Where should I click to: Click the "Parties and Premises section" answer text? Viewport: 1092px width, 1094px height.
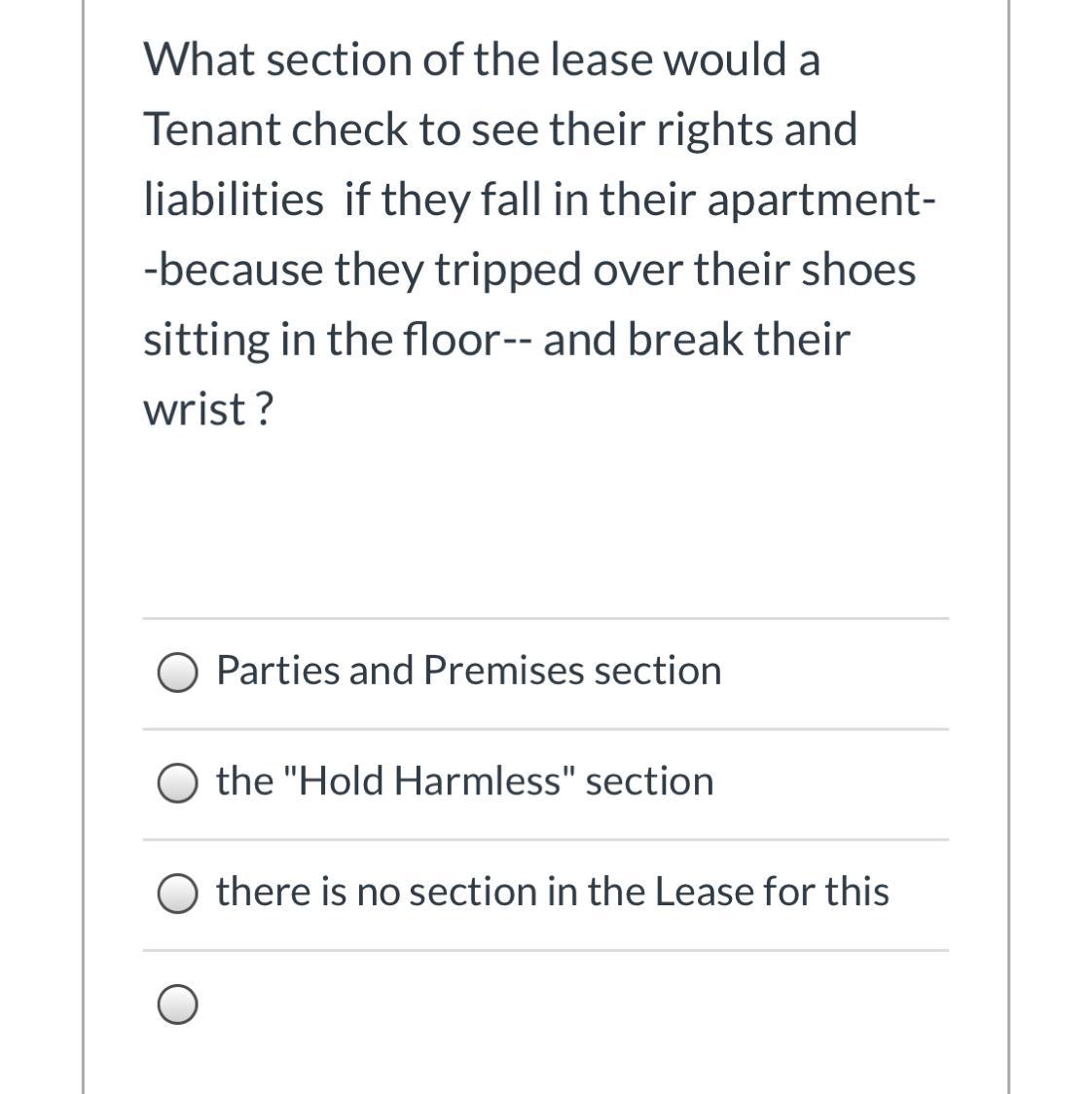point(468,671)
